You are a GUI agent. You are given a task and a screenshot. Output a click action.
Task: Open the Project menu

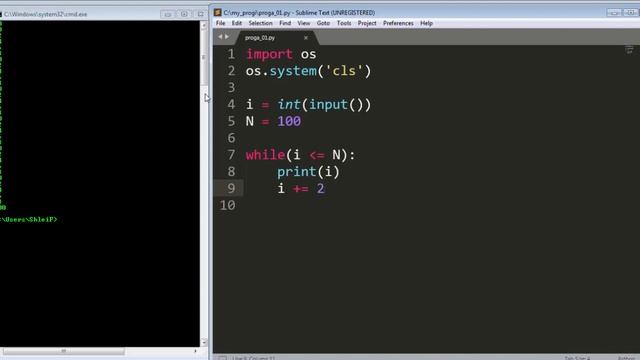tap(367, 23)
